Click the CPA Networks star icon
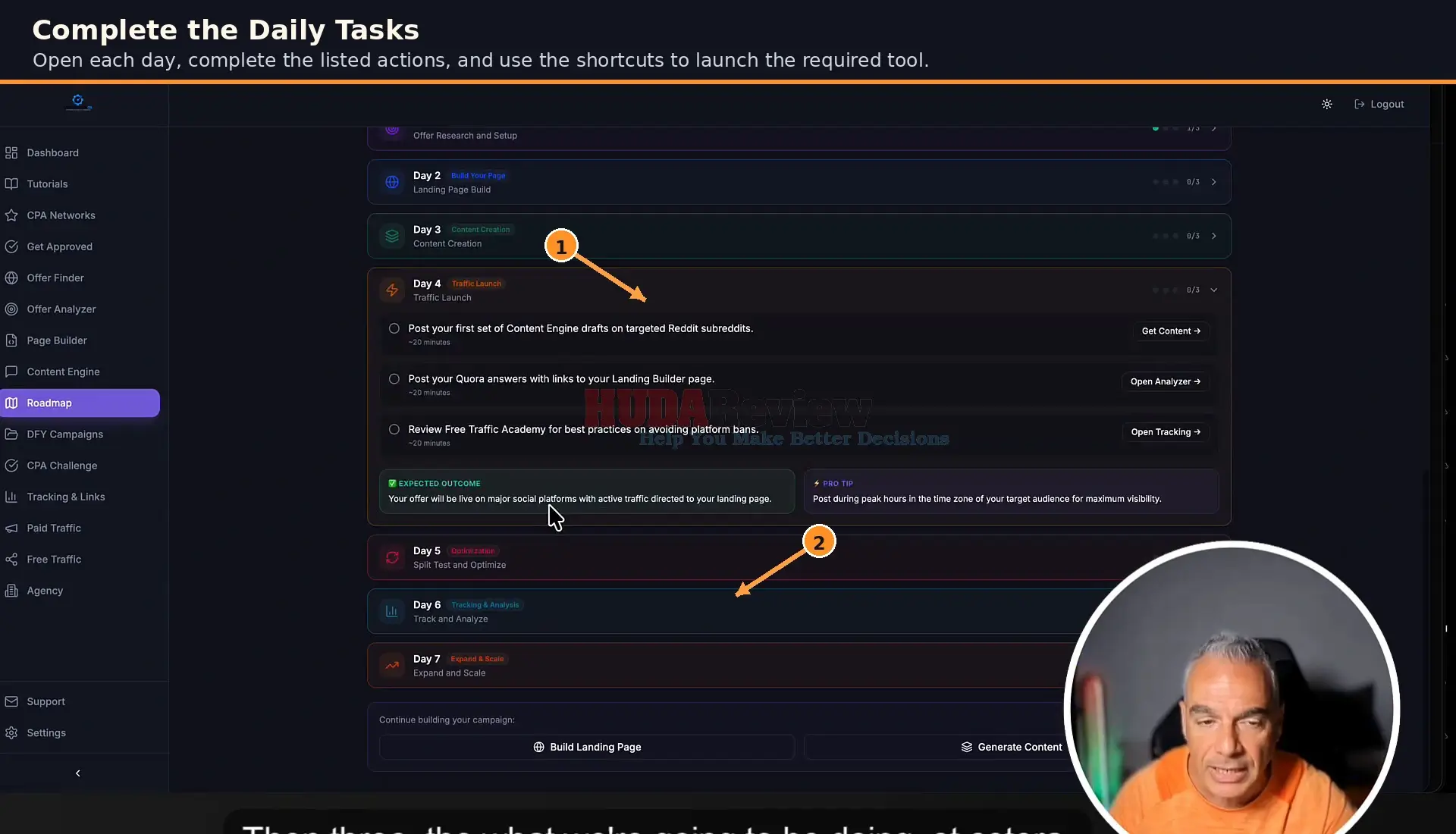 pos(11,215)
